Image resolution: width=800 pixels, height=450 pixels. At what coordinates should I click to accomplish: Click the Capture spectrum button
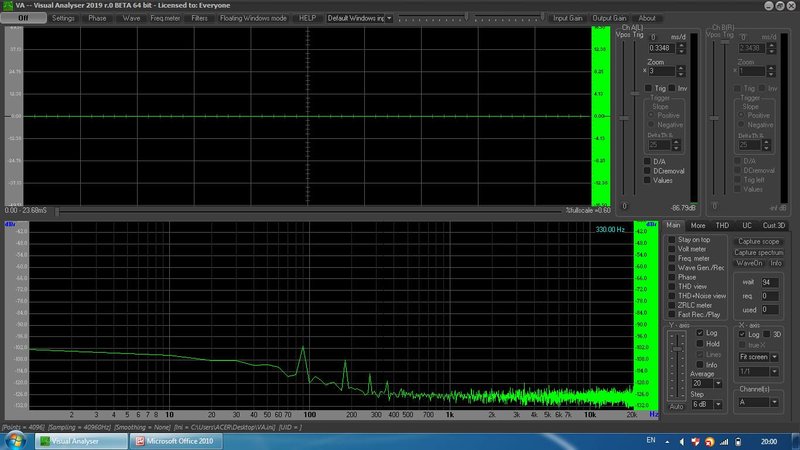point(759,253)
